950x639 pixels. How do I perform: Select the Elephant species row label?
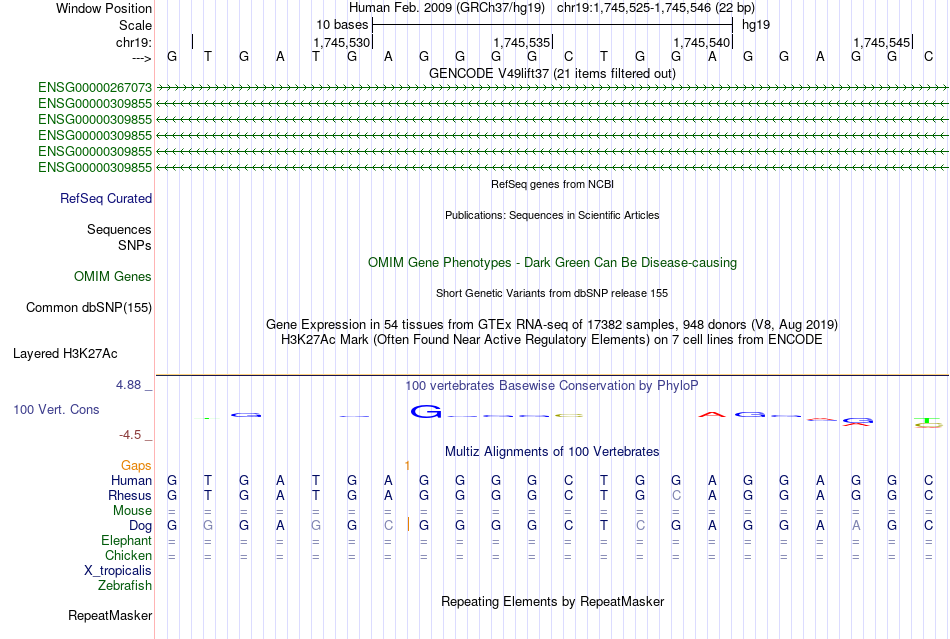pos(127,540)
